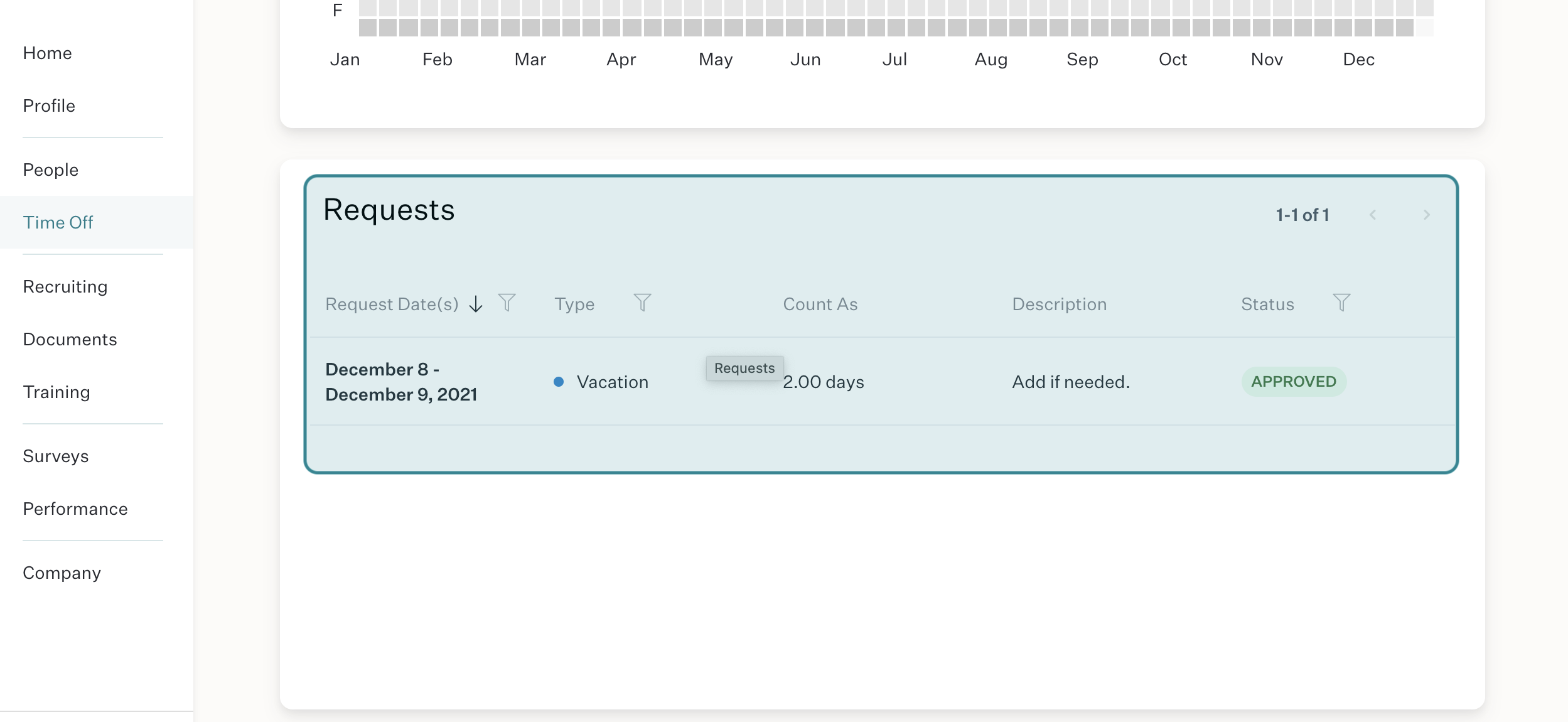Image resolution: width=1568 pixels, height=722 pixels.
Task: Navigate to Training in the sidebar
Action: tap(56, 392)
